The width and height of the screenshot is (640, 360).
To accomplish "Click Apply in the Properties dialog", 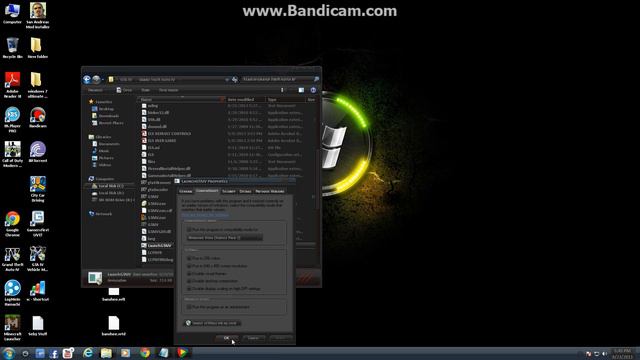I will click(x=280, y=338).
